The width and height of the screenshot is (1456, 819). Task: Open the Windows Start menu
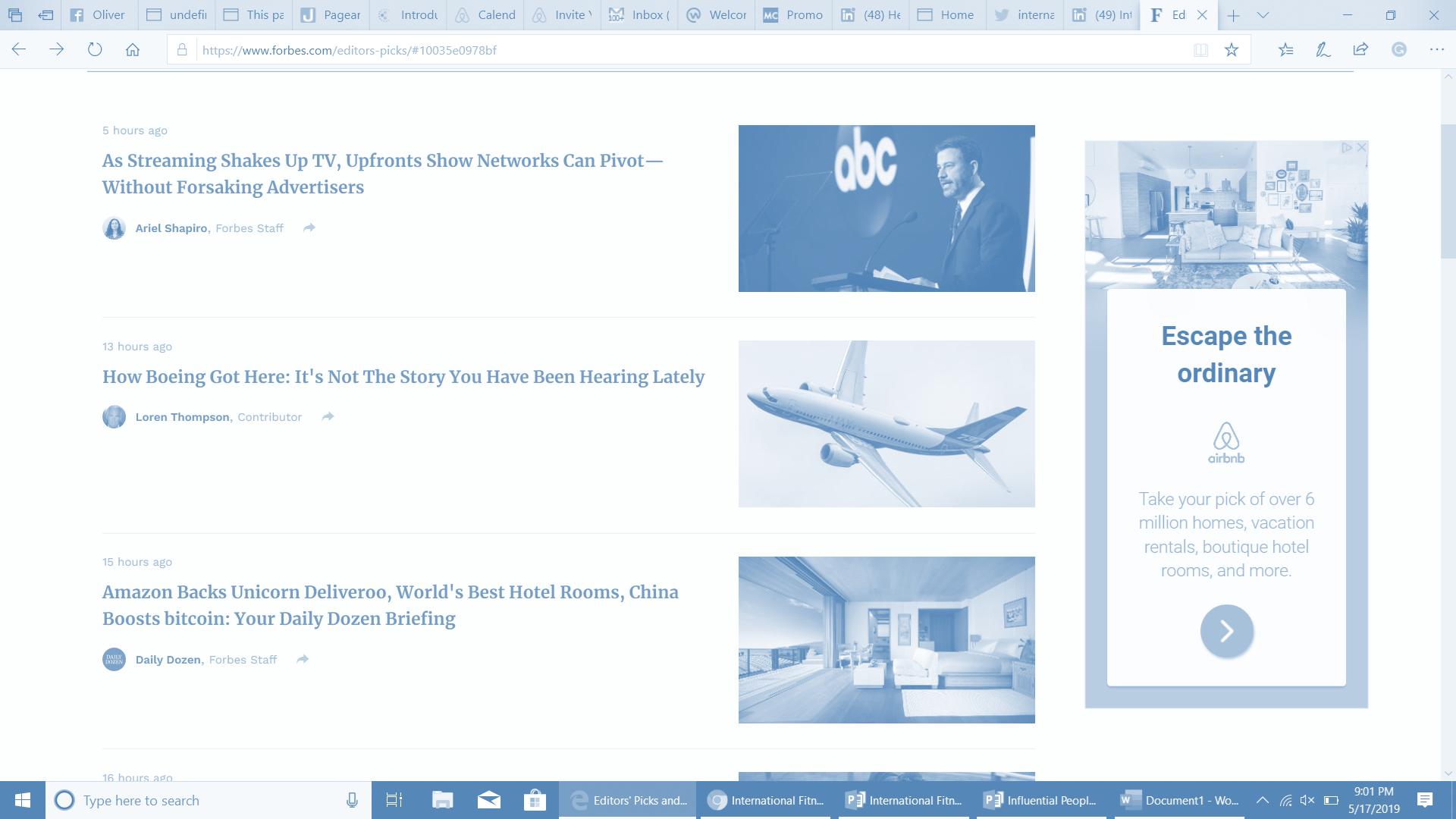pos(23,800)
